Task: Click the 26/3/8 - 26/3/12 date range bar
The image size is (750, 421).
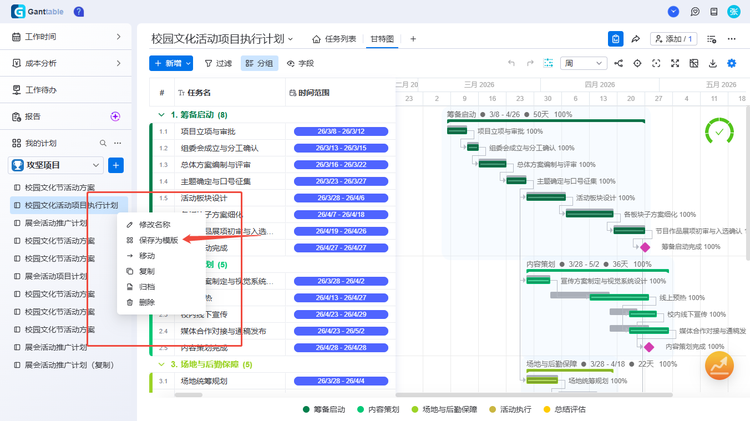Action: 341,131
